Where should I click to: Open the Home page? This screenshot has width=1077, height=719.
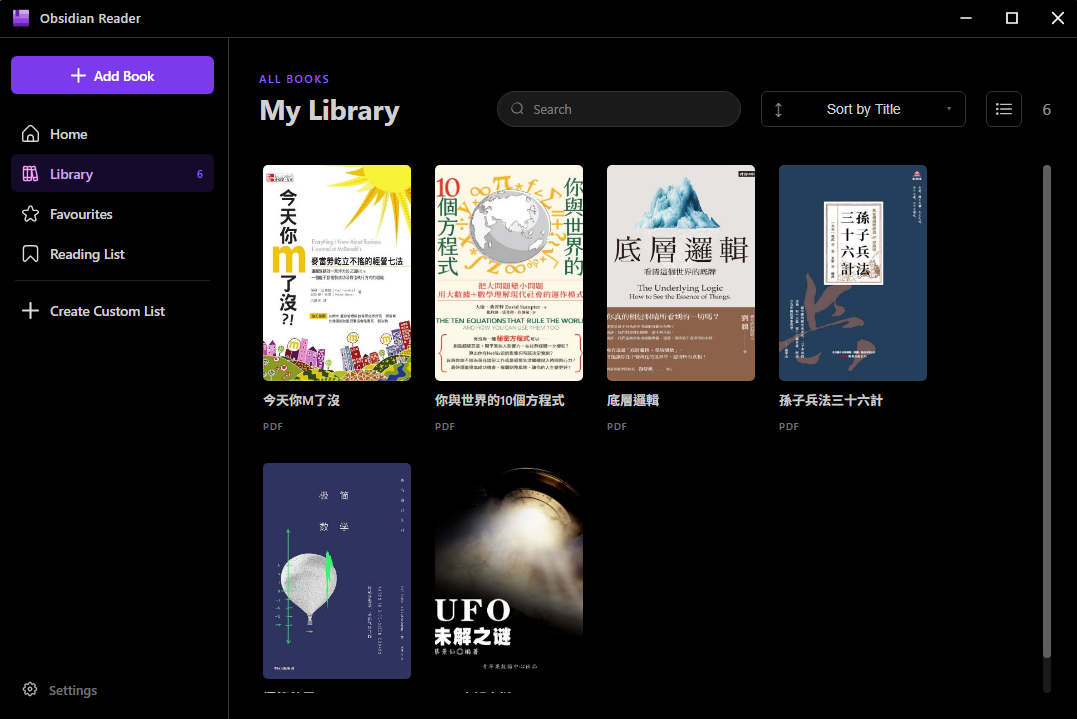pos(112,134)
